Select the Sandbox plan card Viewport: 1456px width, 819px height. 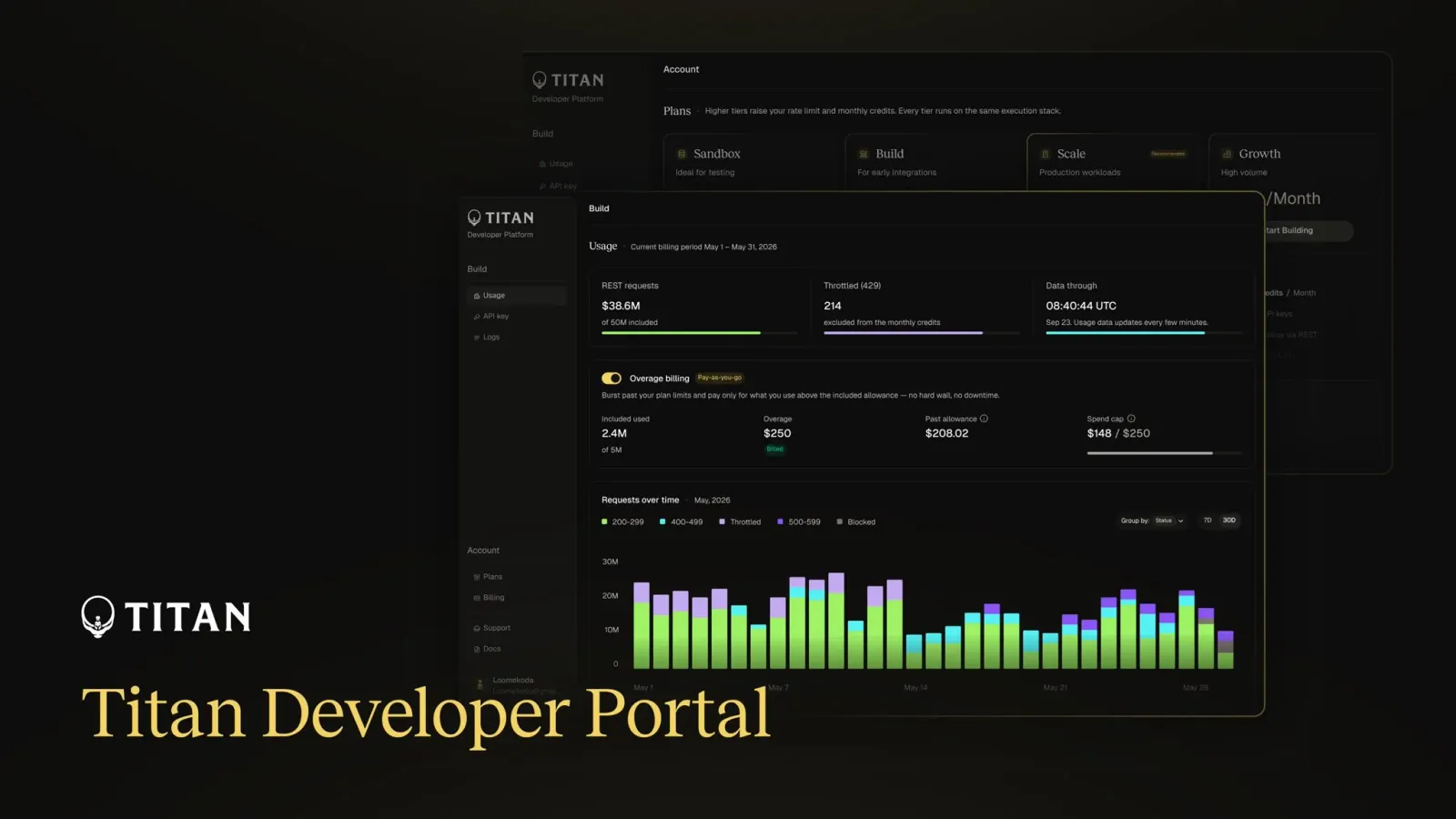coord(750,163)
